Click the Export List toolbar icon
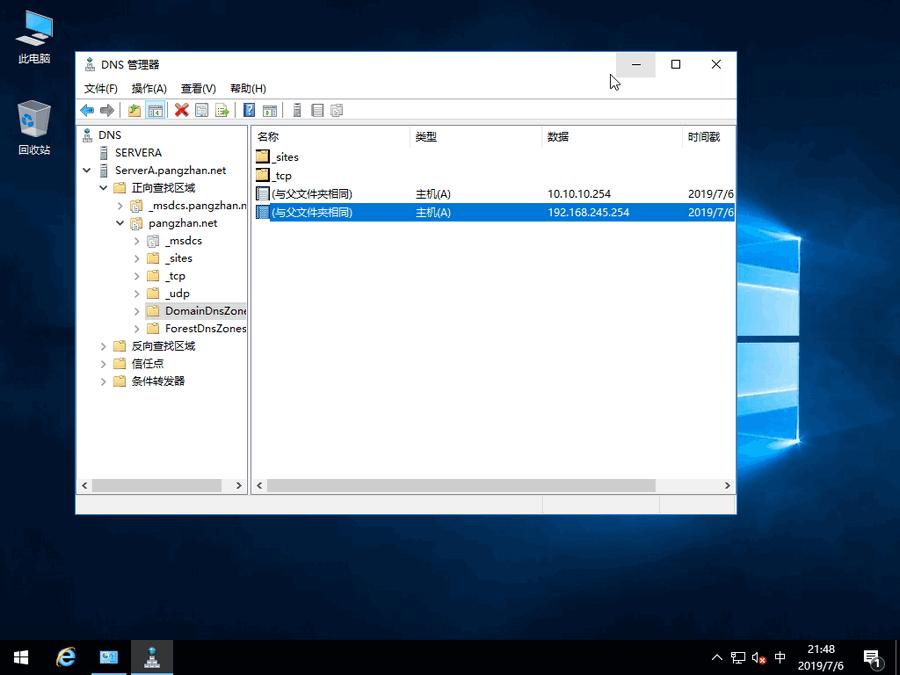 coord(221,110)
